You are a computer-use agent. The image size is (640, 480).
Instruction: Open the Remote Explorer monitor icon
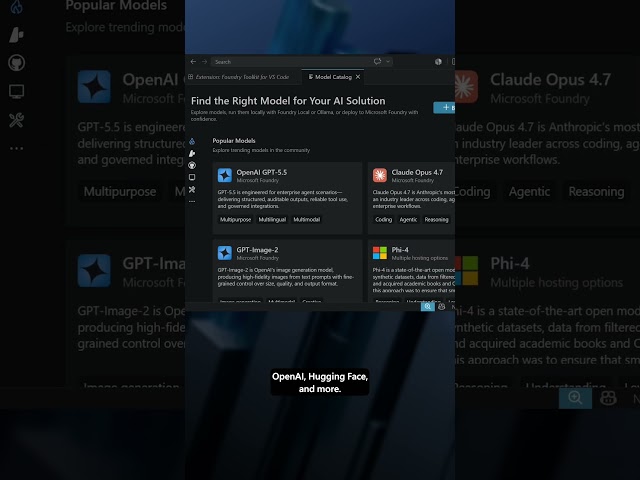(192, 177)
